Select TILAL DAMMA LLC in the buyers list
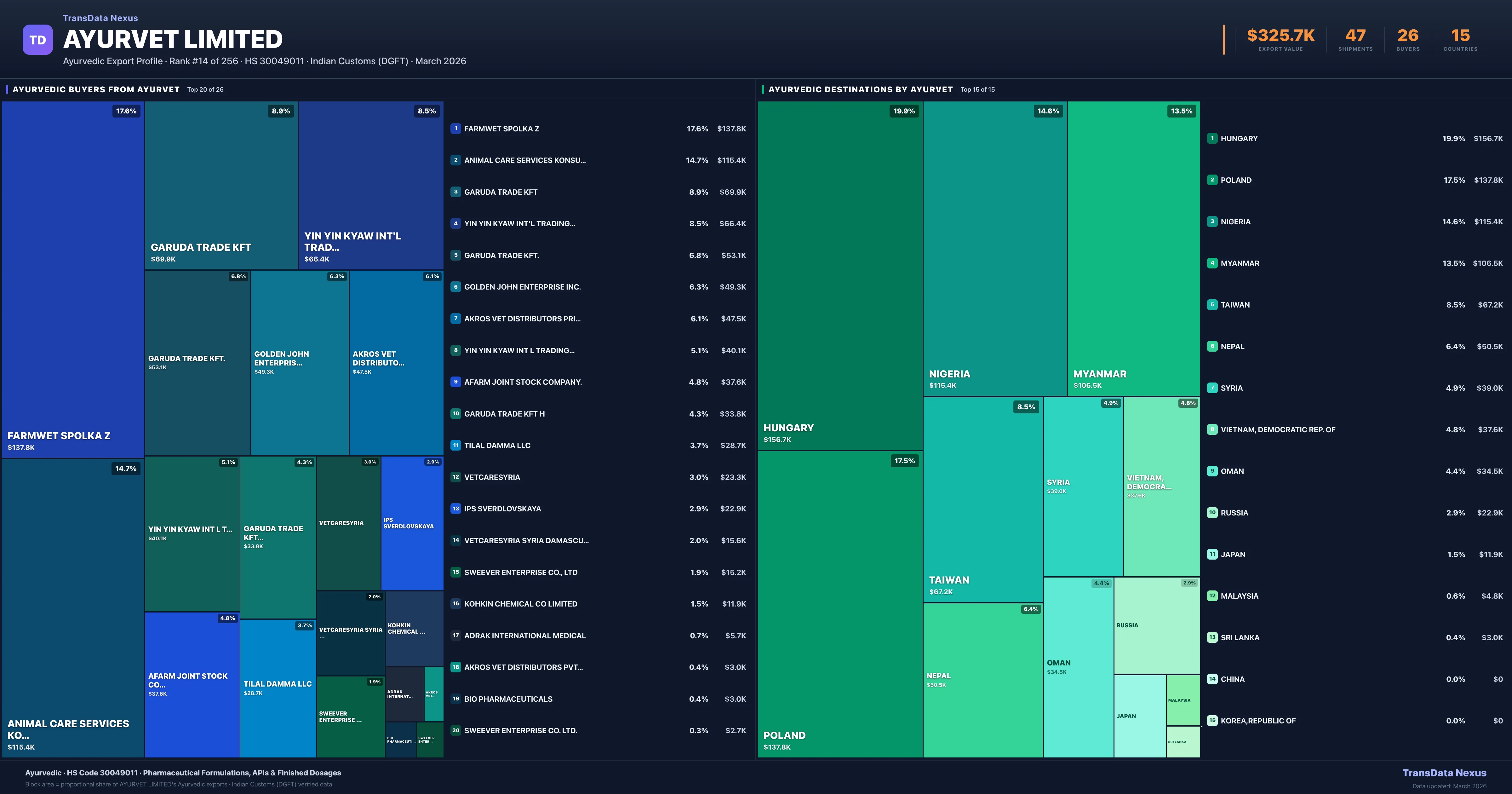This screenshot has width=1512, height=794. [497, 445]
